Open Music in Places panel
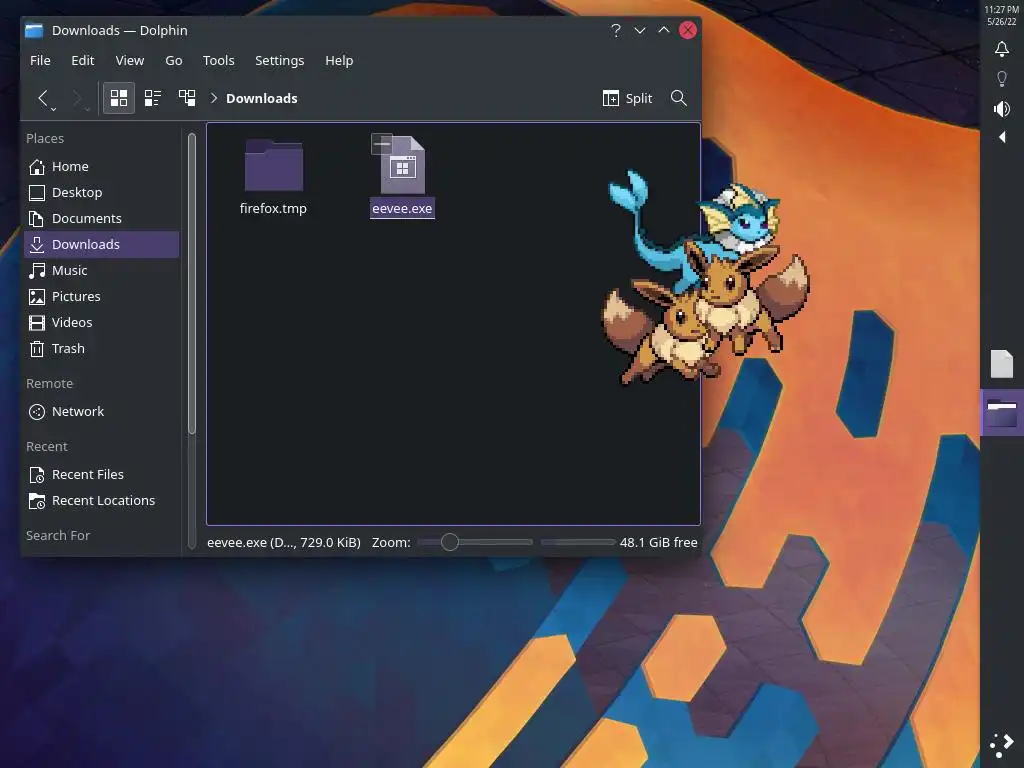 pos(101,270)
